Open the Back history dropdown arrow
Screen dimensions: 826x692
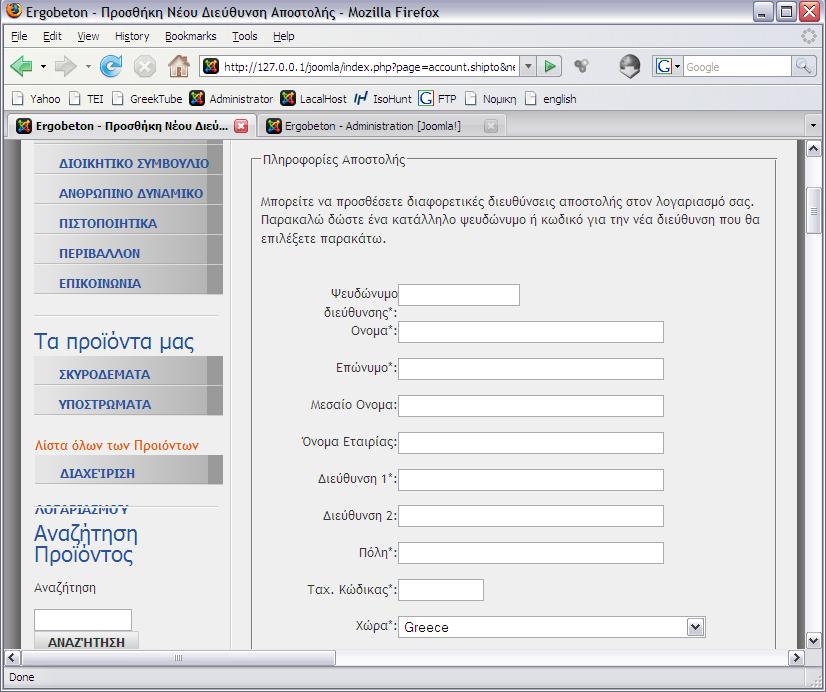(43, 67)
